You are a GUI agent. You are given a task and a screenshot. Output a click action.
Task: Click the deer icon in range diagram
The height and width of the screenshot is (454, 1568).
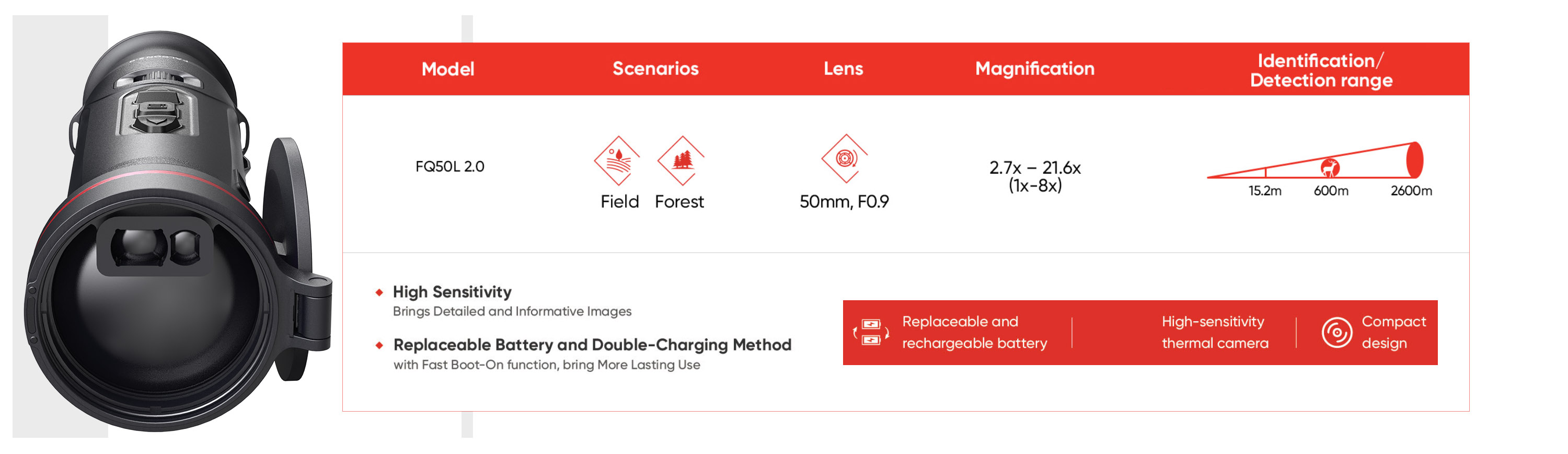pos(1330,167)
